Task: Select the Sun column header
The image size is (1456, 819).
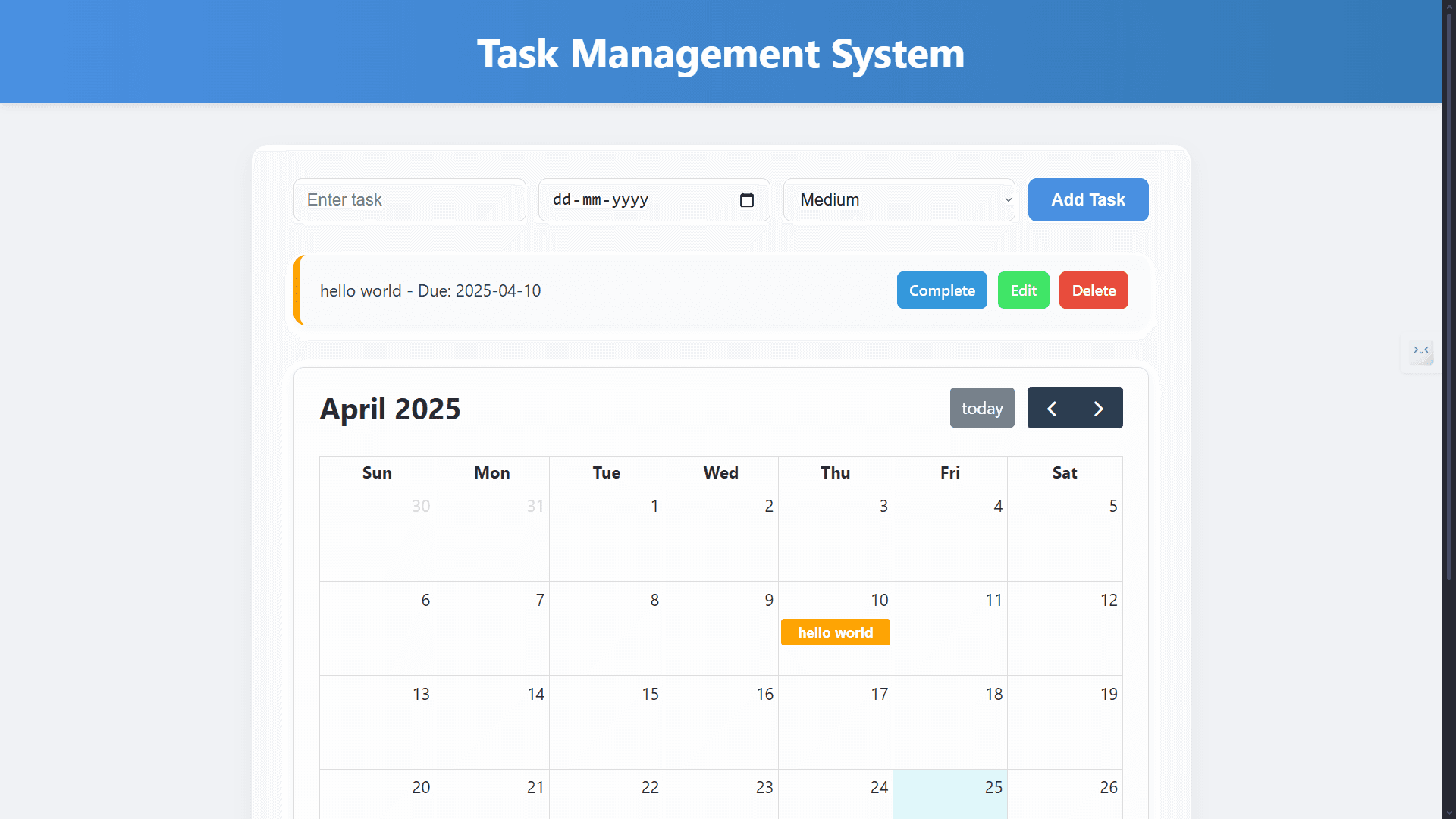Action: click(x=377, y=472)
